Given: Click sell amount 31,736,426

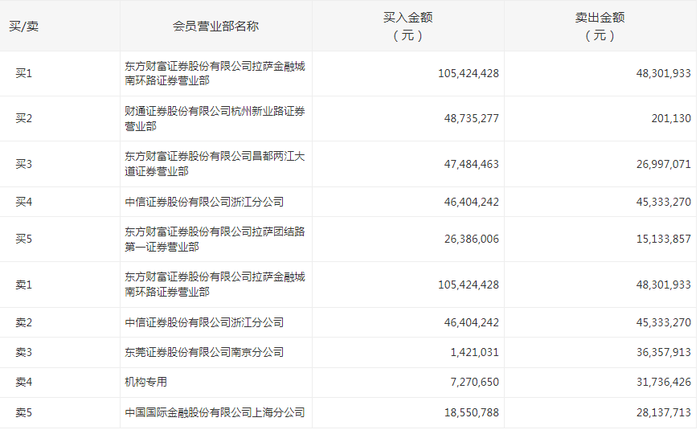Looking at the screenshot, I should 663,382.
